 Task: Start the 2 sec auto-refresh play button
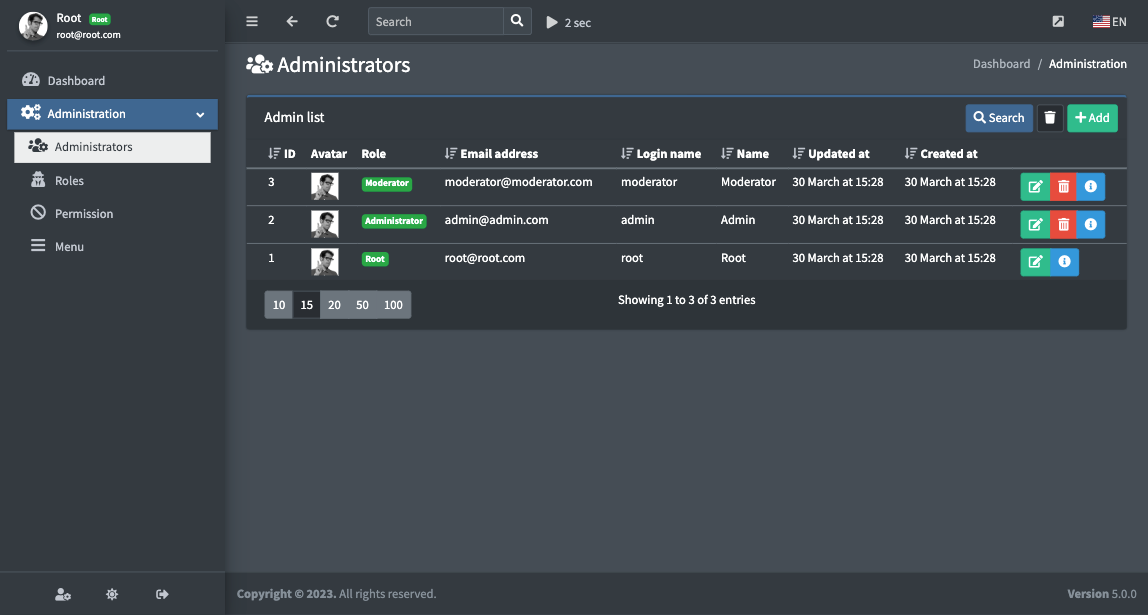(x=552, y=22)
